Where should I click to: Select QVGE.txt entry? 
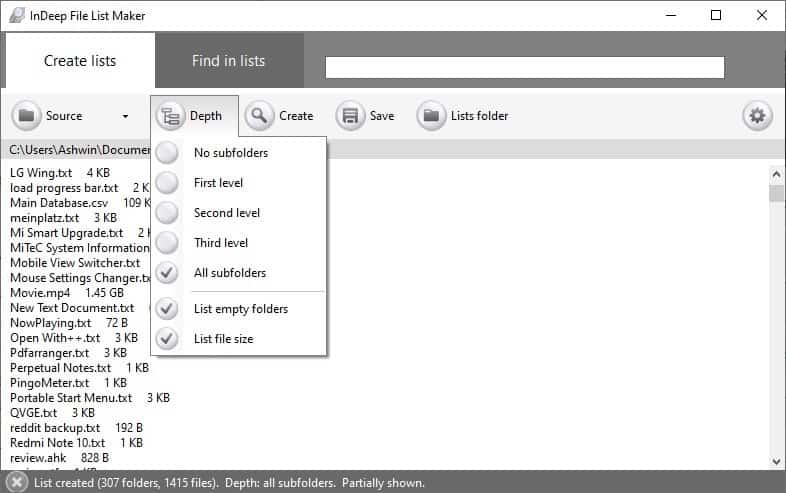[x=53, y=413]
